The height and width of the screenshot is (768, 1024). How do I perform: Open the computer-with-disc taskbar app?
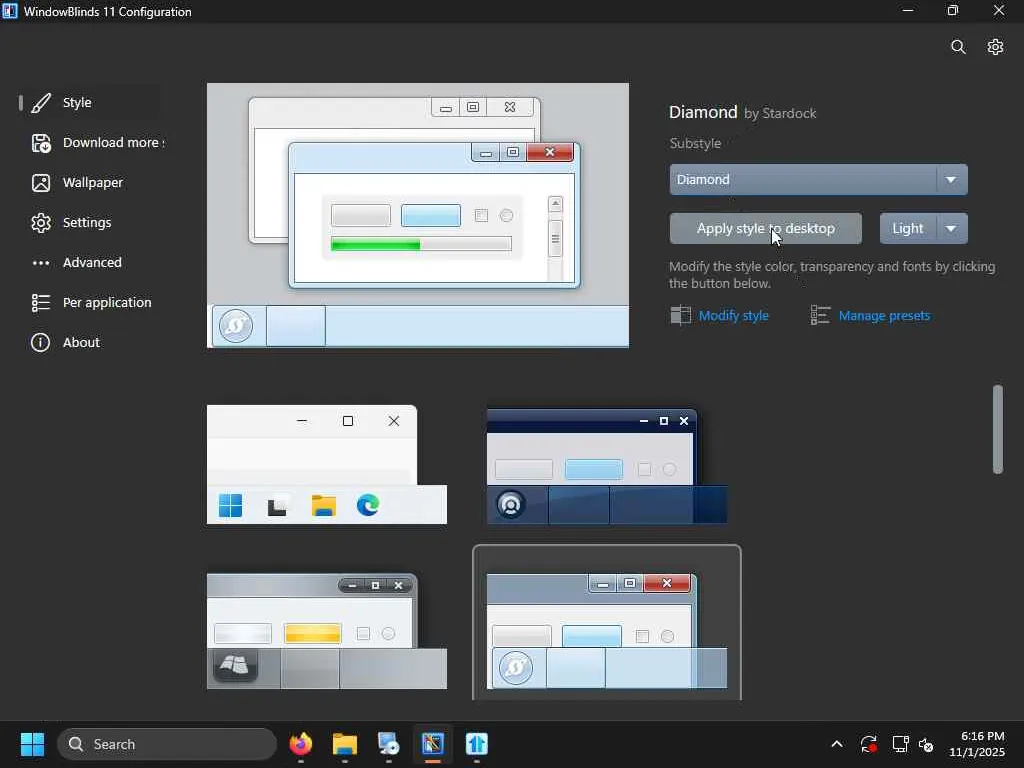click(x=389, y=744)
